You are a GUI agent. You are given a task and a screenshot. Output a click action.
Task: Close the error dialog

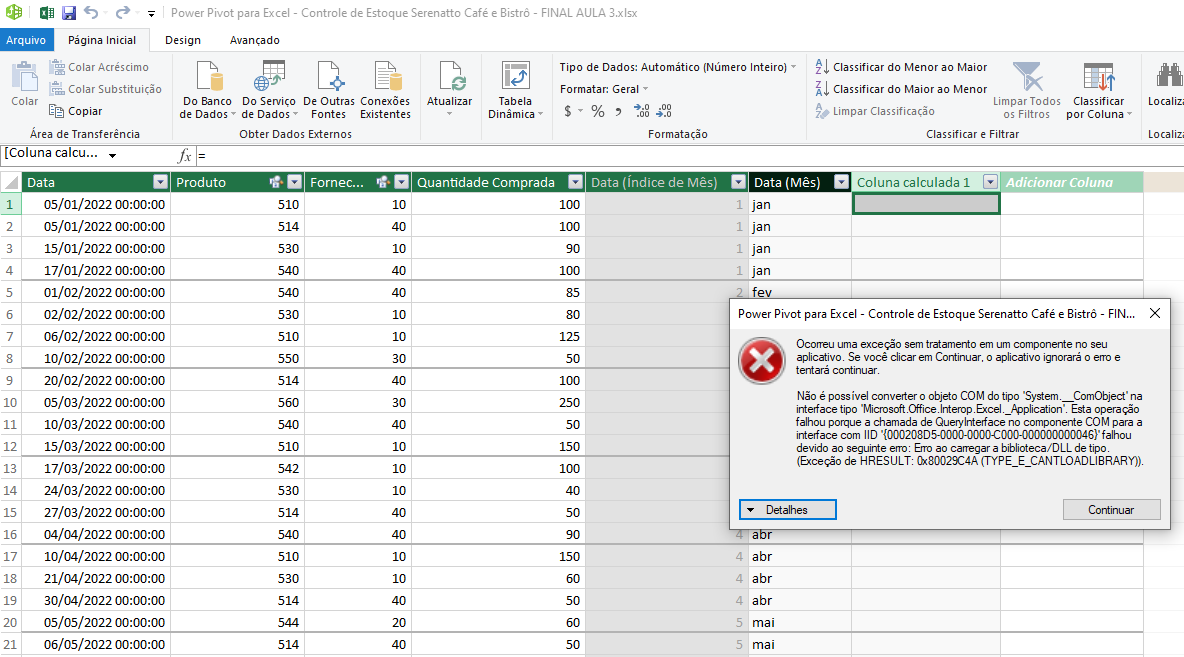(1155, 313)
